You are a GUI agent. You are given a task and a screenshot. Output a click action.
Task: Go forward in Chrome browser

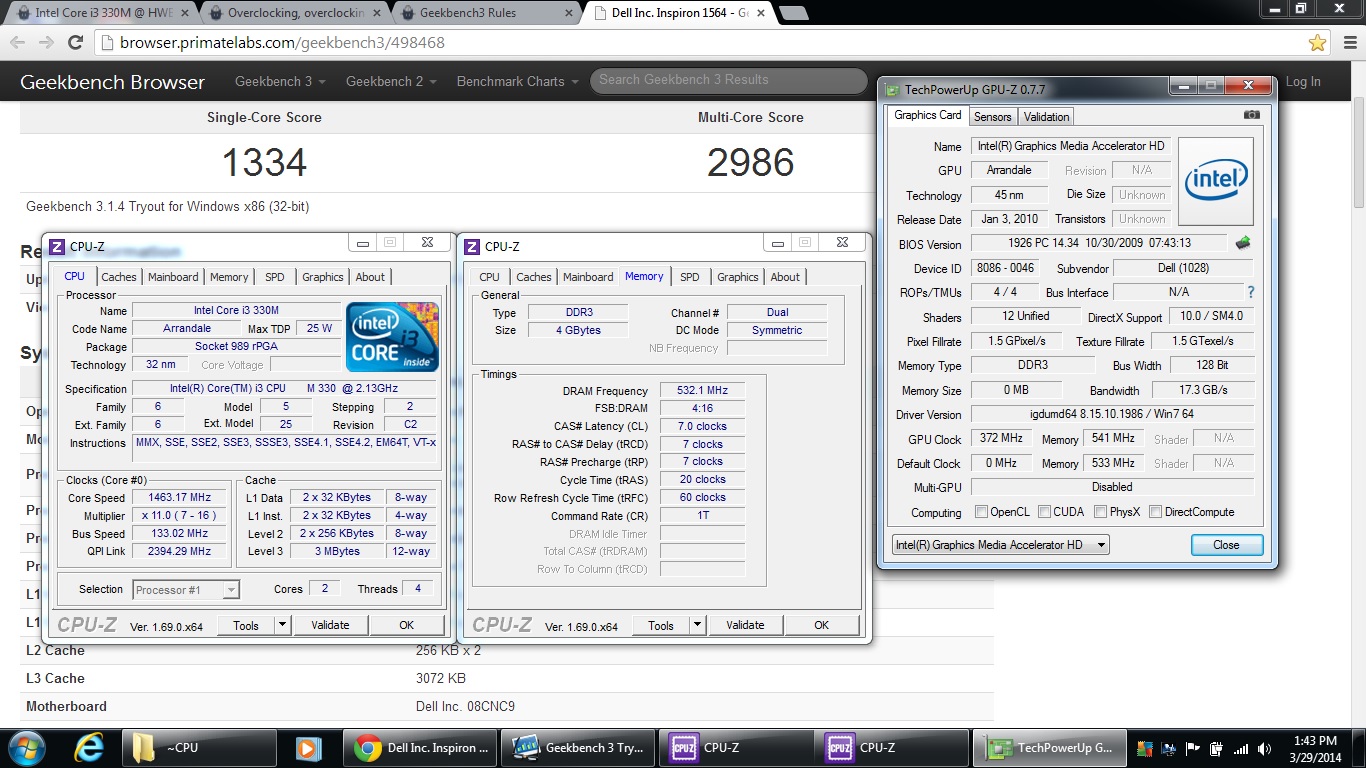[x=46, y=43]
